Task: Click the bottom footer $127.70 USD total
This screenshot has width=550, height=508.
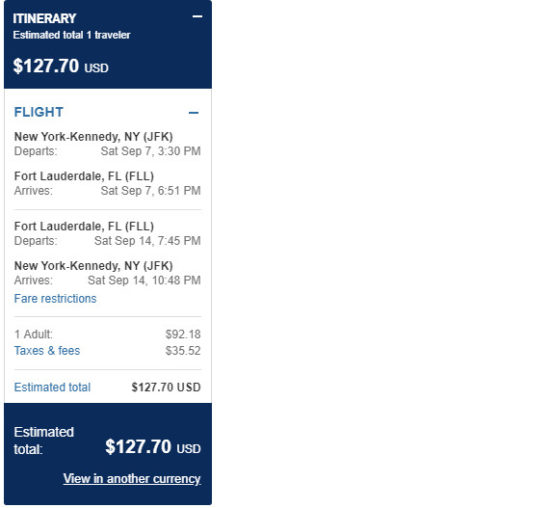Action: tap(153, 447)
